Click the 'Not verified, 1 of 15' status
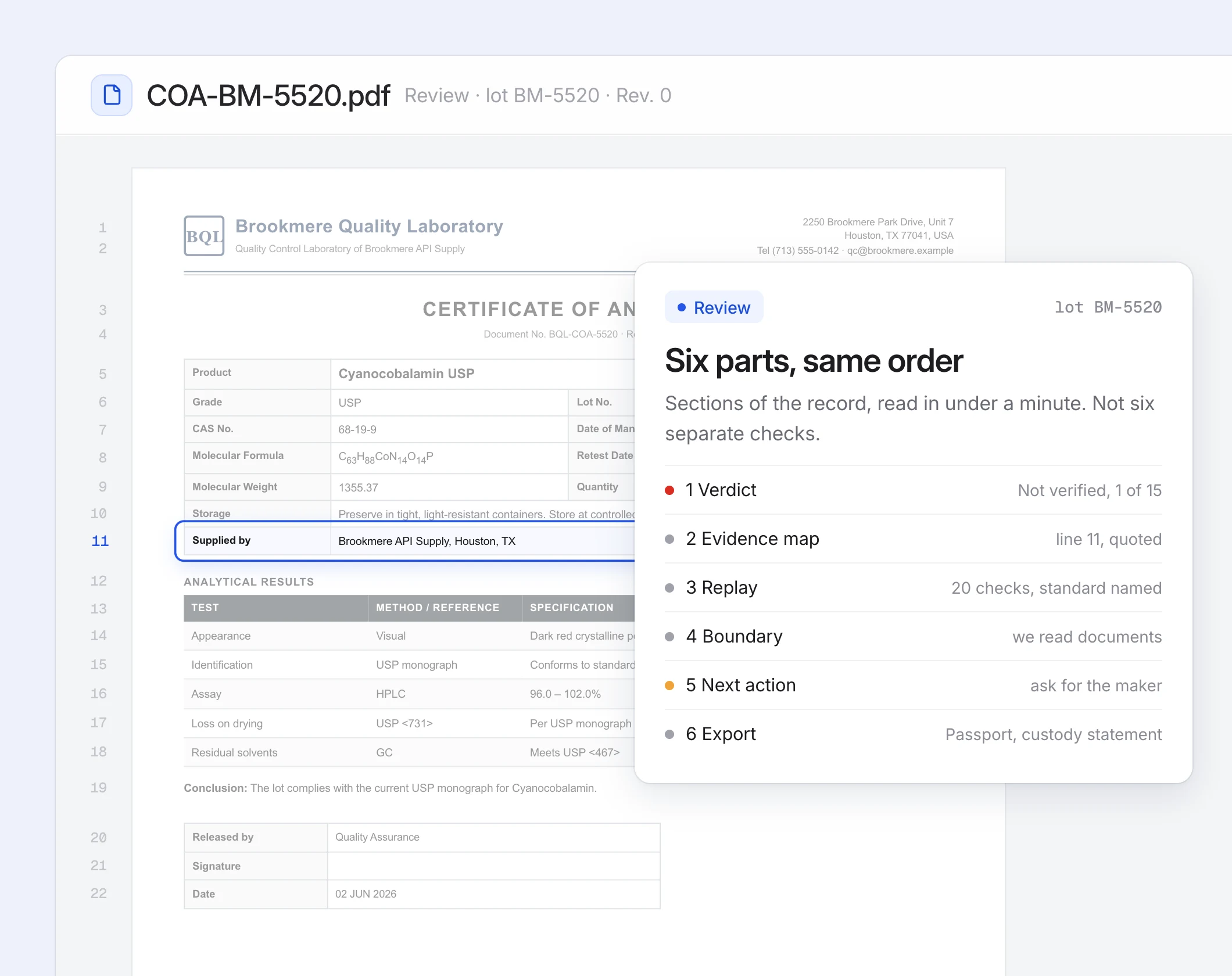This screenshot has height=976, width=1232. tap(1089, 490)
